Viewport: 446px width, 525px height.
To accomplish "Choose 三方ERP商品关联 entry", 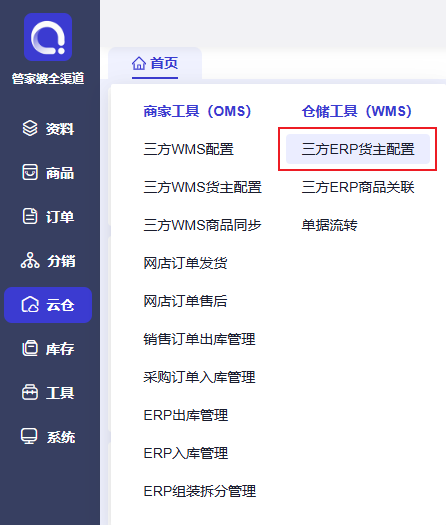I will click(358, 187).
